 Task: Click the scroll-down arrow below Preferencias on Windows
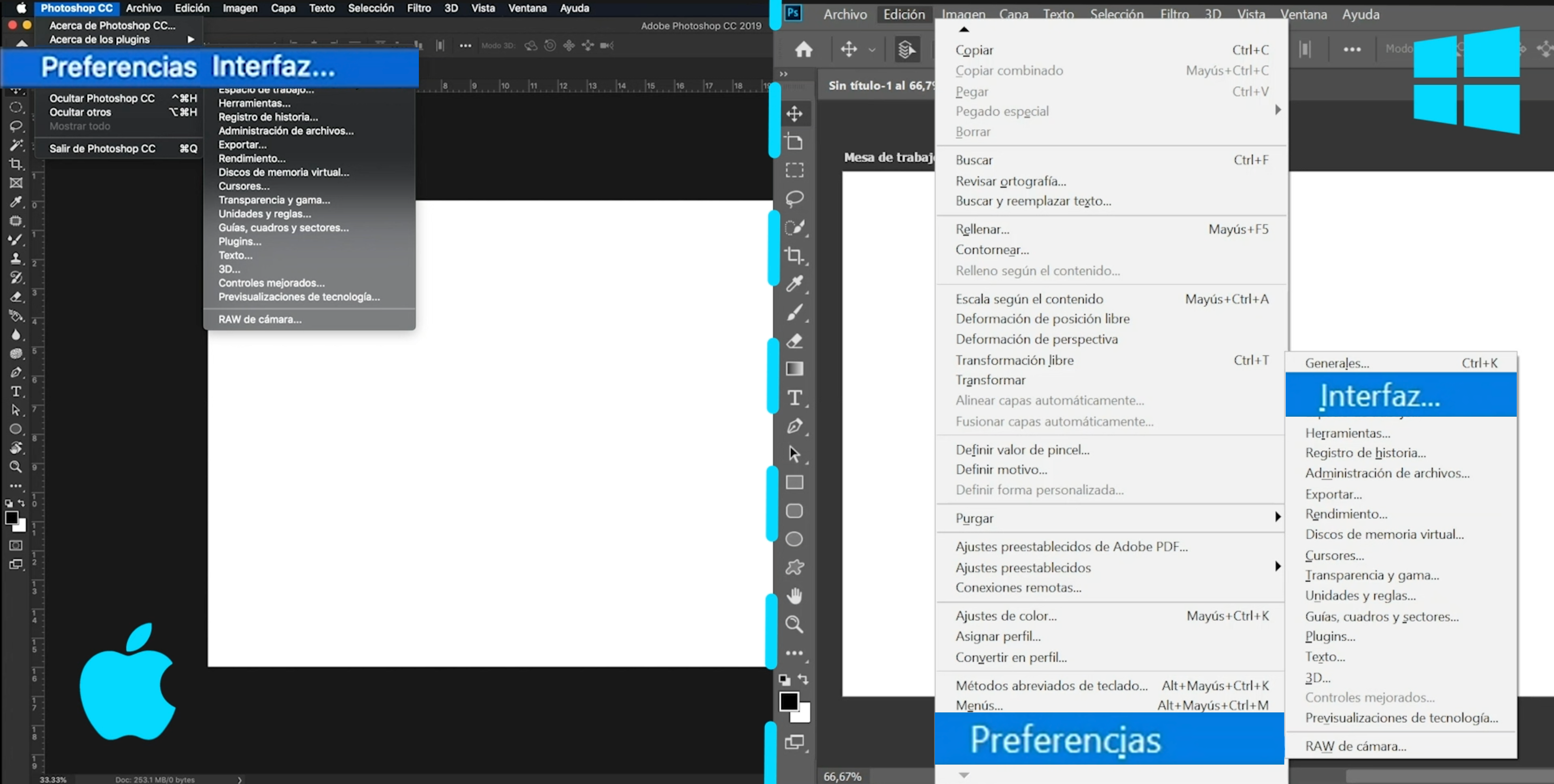pyautogui.click(x=964, y=775)
